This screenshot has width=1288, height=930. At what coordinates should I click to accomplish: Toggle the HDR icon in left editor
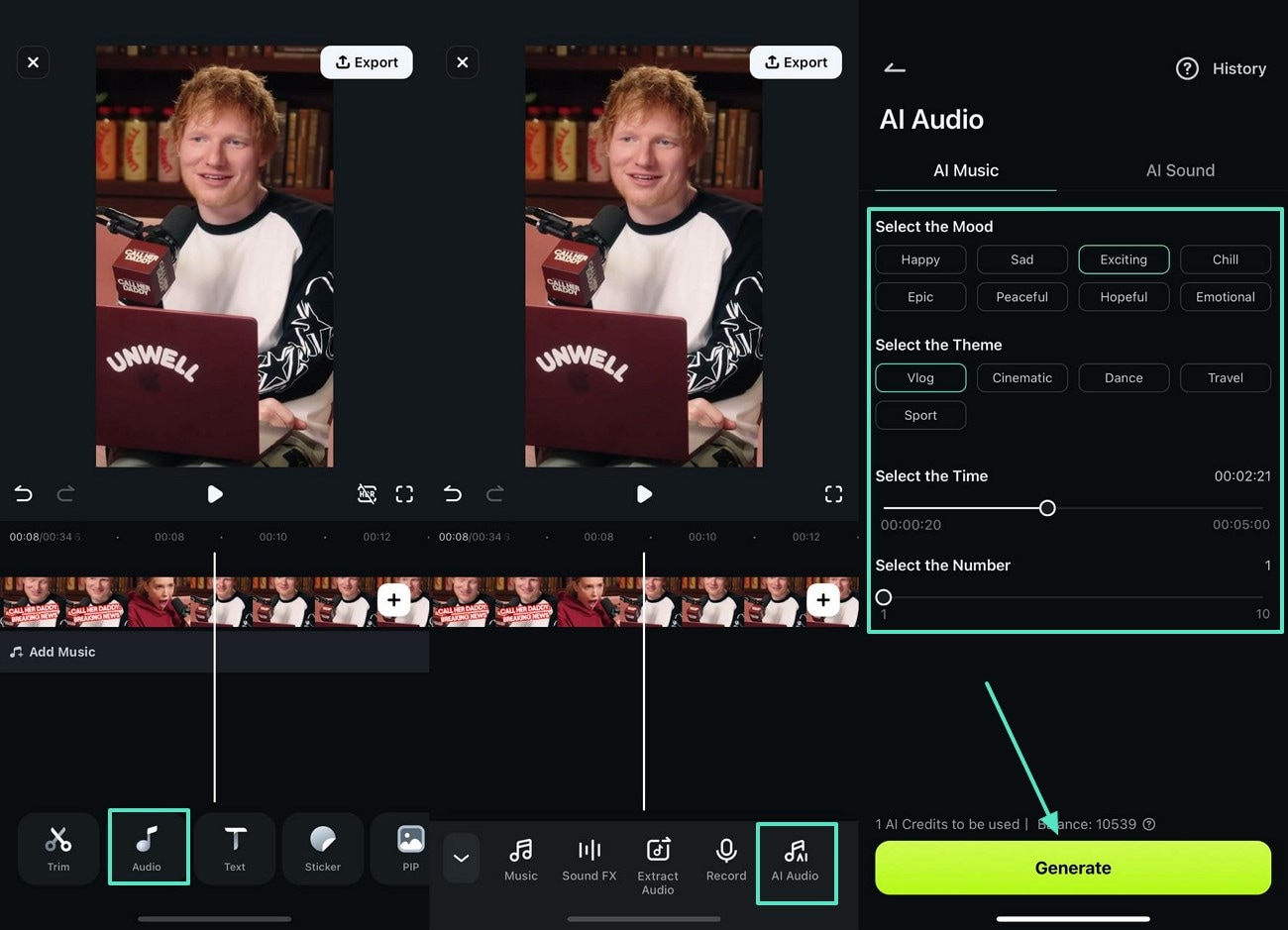[367, 493]
